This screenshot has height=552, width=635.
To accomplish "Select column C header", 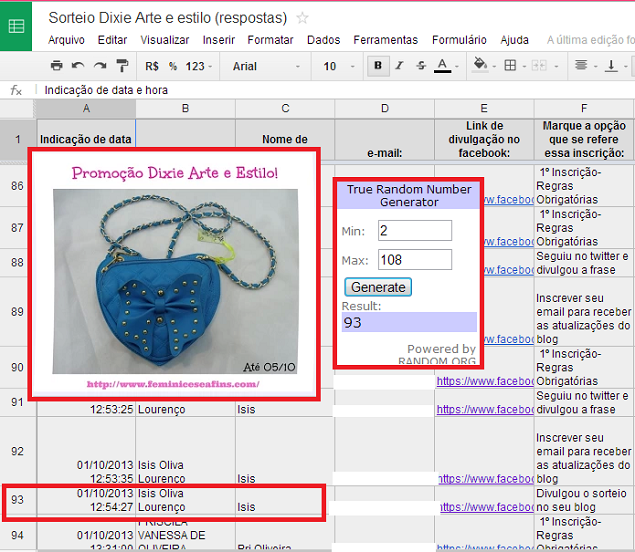I will 285,109.
